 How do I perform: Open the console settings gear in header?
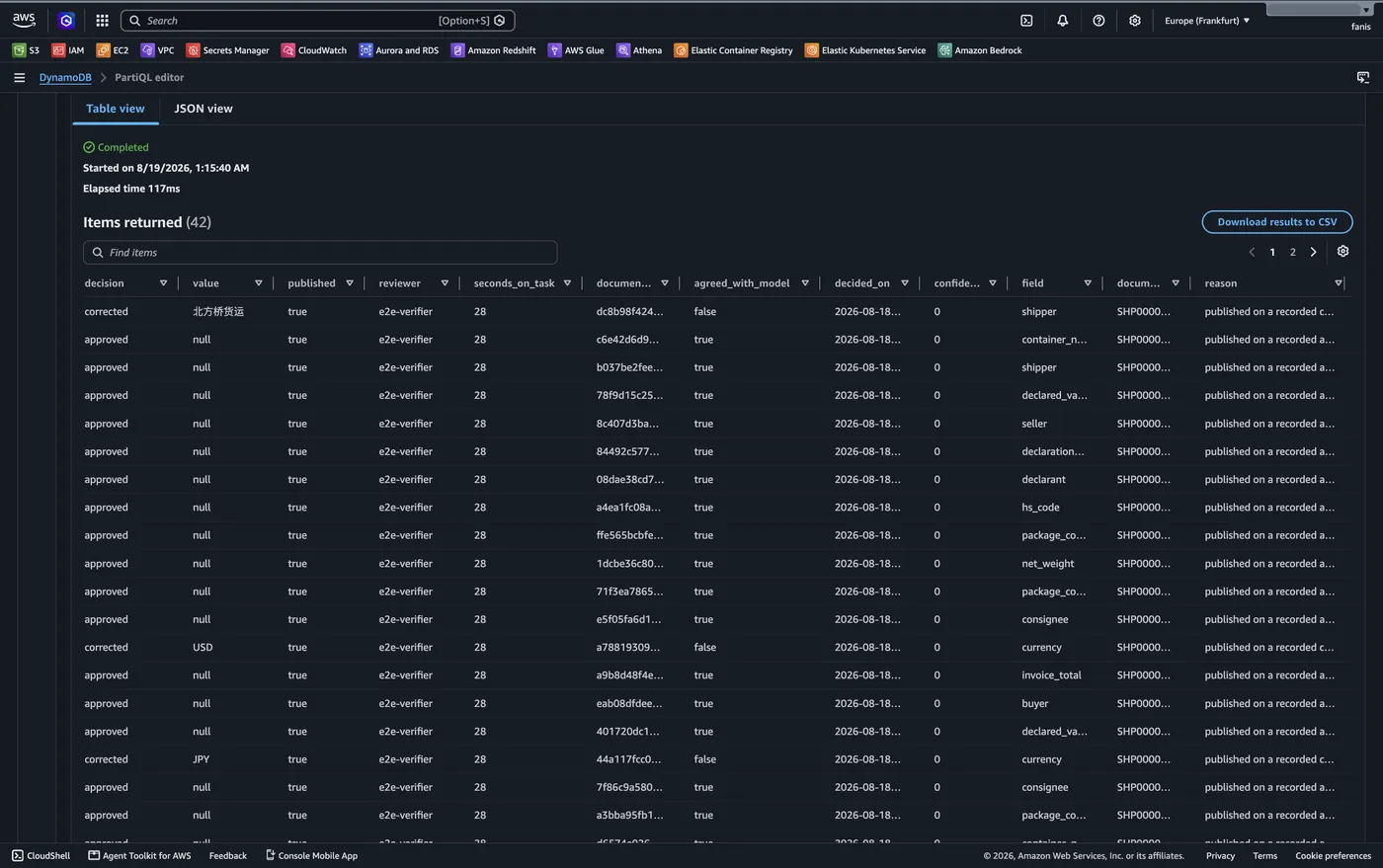1135,20
